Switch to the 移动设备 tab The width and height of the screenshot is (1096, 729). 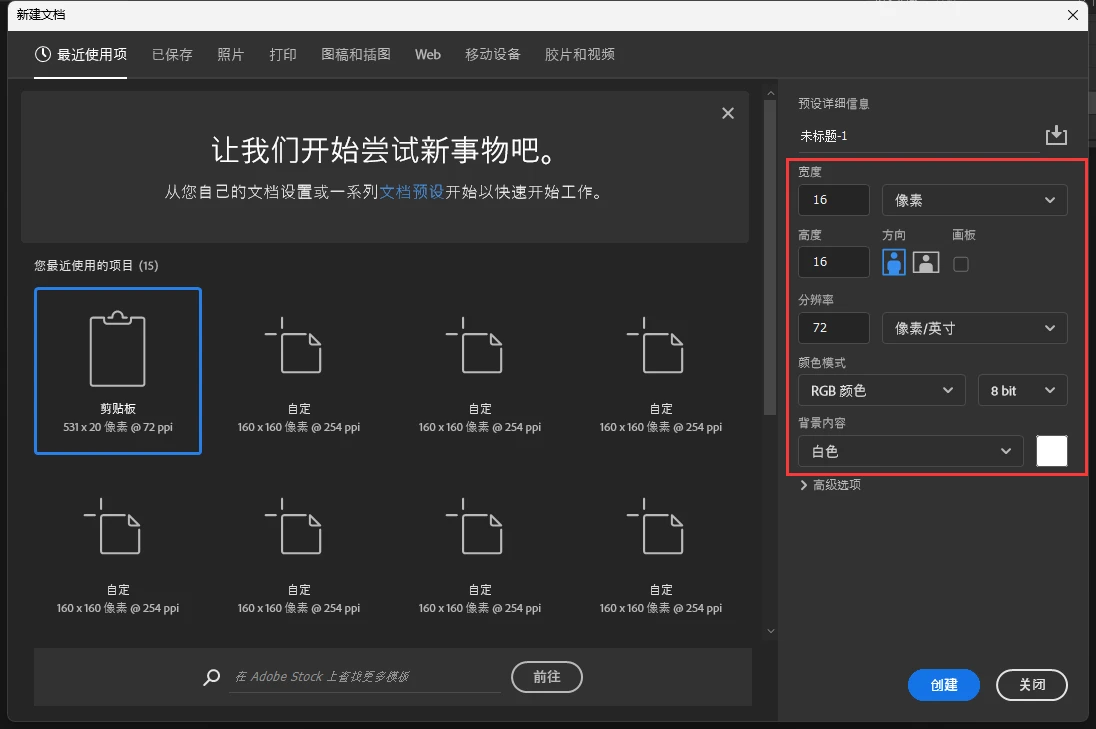493,55
